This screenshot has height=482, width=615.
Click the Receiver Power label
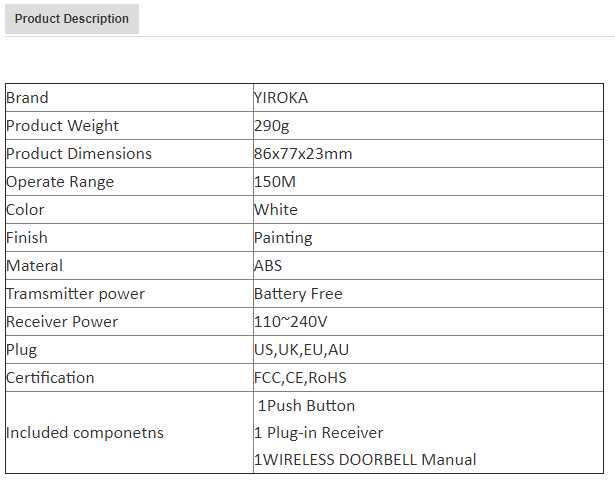tap(62, 322)
